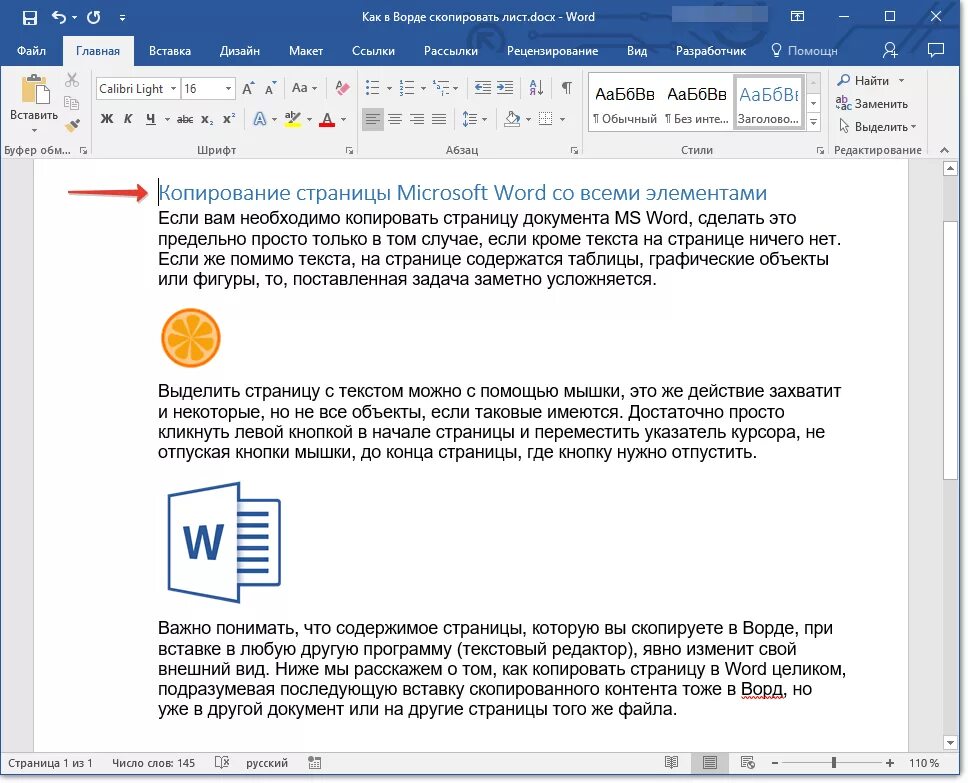The image size is (968, 783).
Task: Clear all formatting with eraser icon
Action: tap(342, 88)
